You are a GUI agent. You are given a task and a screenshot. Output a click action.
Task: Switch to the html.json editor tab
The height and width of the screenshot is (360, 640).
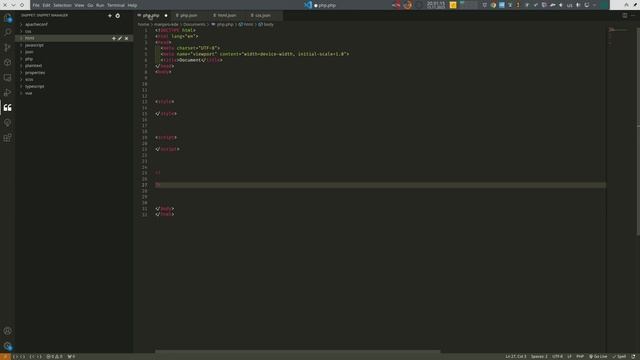pos(227,16)
